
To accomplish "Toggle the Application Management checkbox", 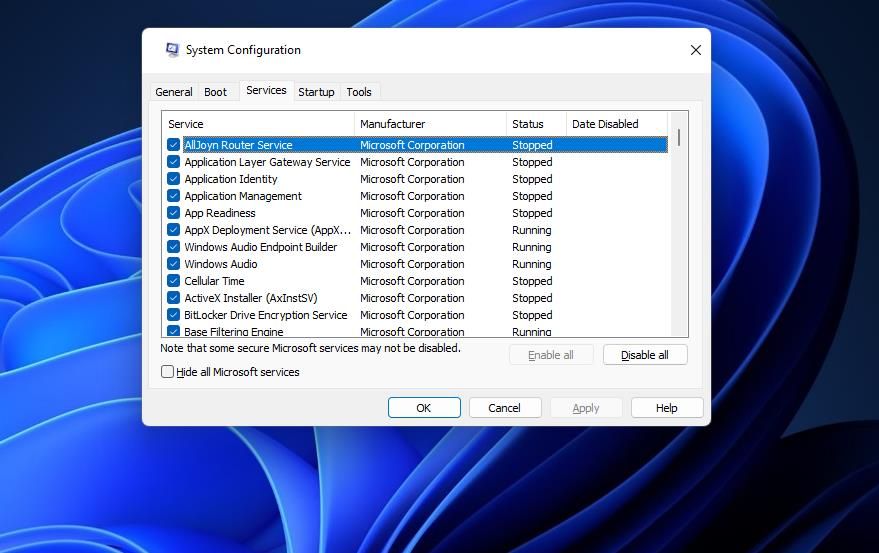I will click(x=173, y=196).
